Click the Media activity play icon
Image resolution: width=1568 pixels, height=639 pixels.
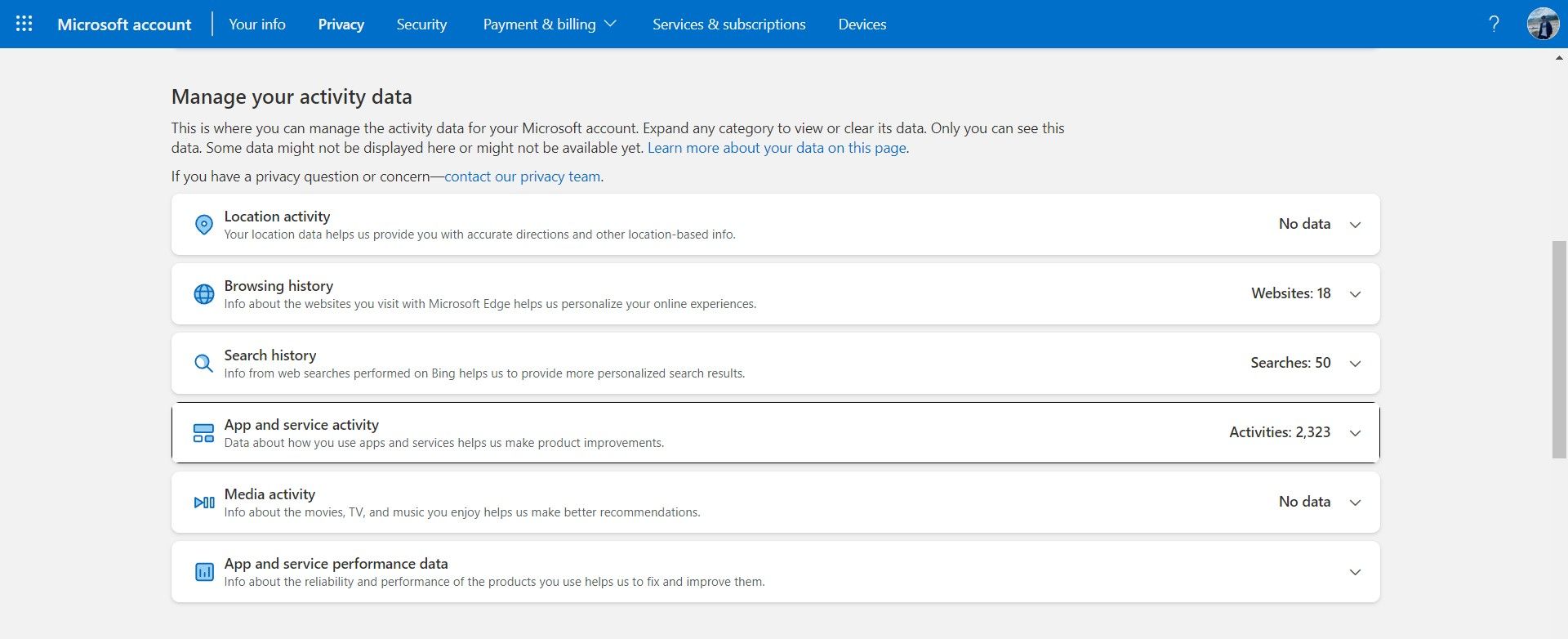[x=203, y=502]
